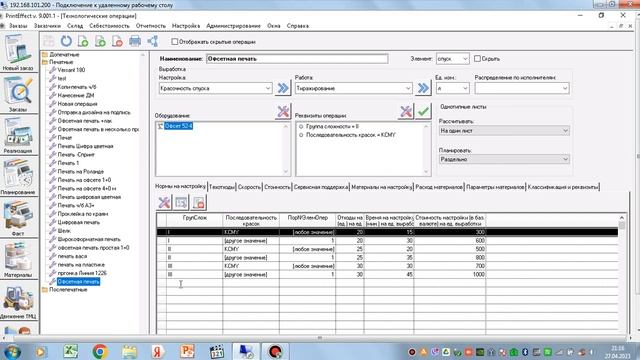Switch to the Сервисная поддержка tab

(321, 187)
